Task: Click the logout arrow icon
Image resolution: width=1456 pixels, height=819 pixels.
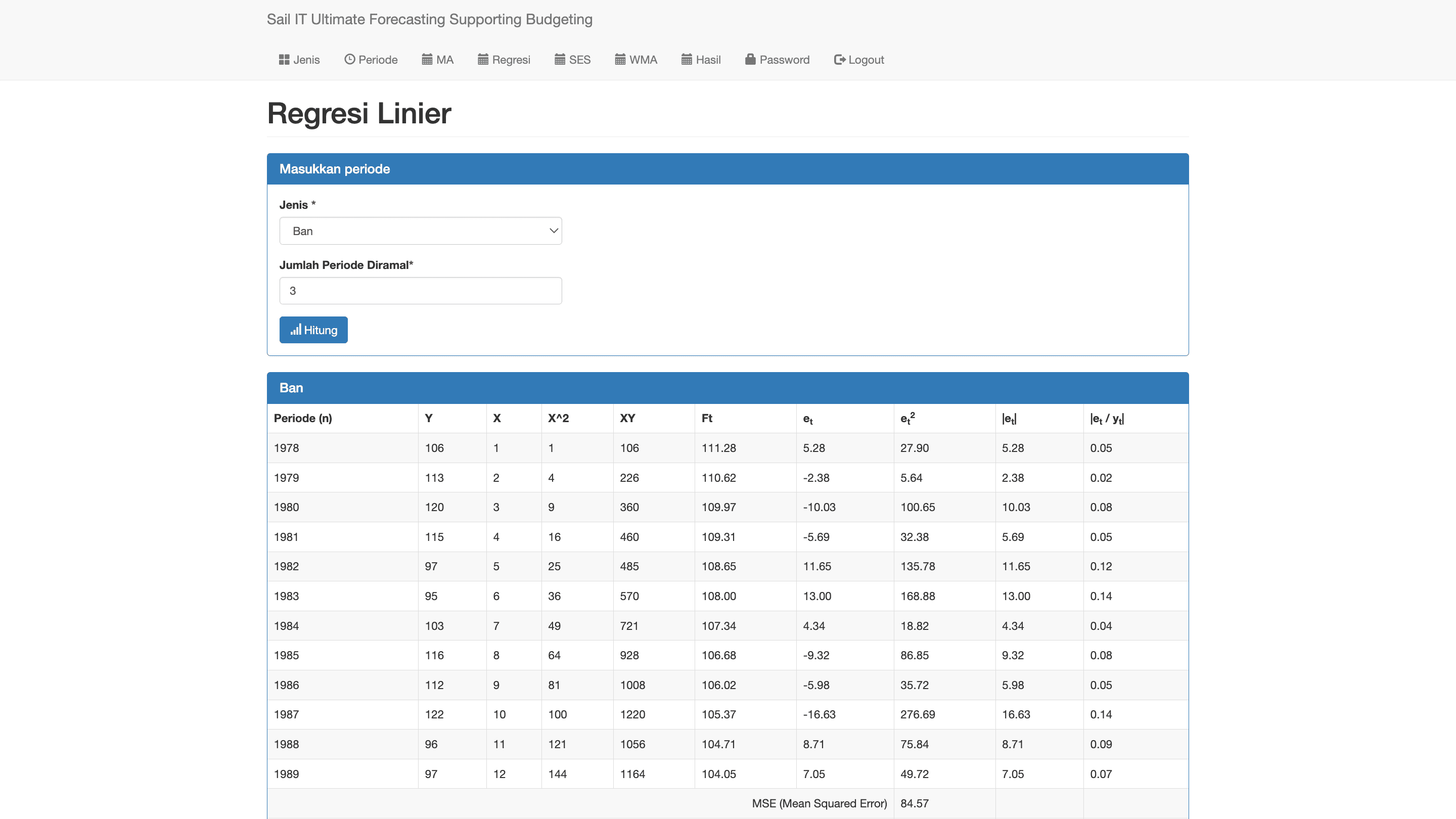Action: 839,59
